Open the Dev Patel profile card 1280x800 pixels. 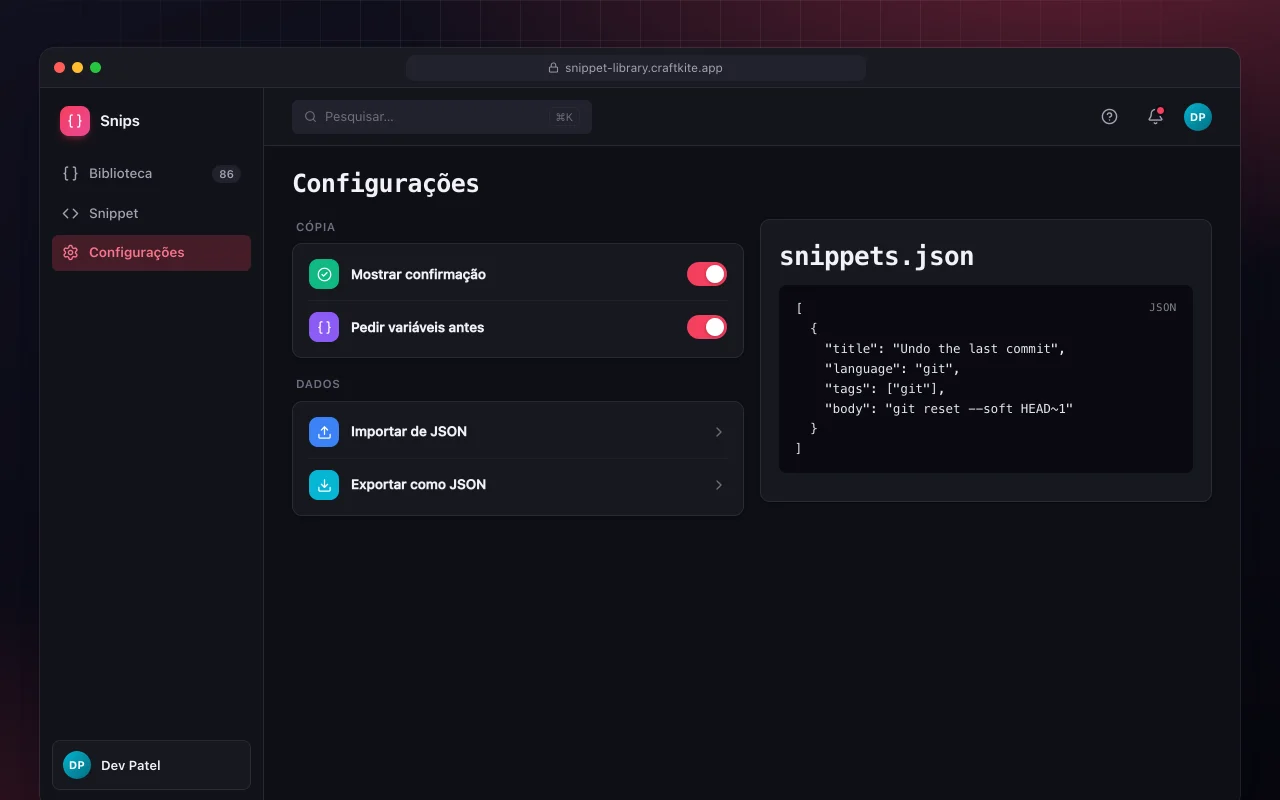(151, 765)
